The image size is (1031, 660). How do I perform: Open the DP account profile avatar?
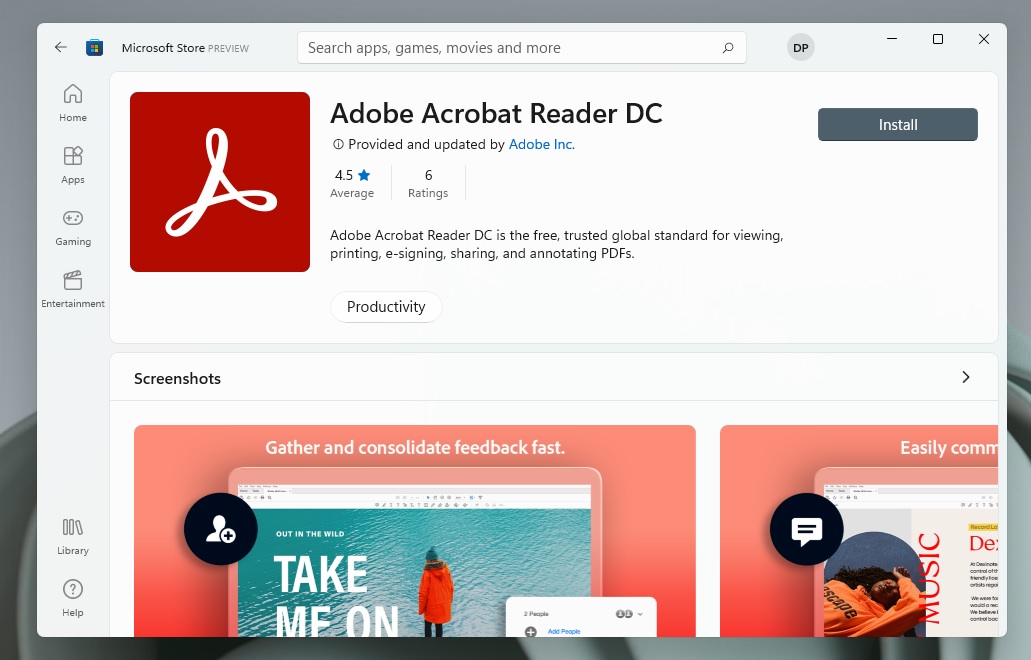[x=800, y=47]
